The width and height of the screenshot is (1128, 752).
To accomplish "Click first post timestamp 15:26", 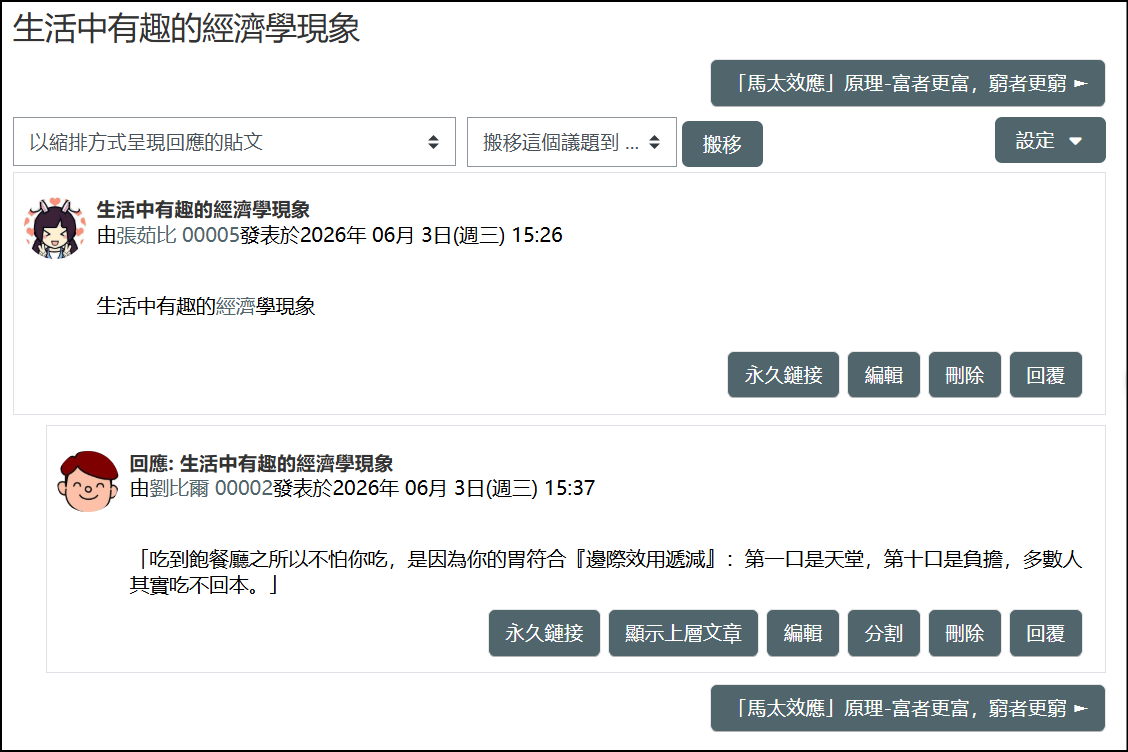I will 537,235.
